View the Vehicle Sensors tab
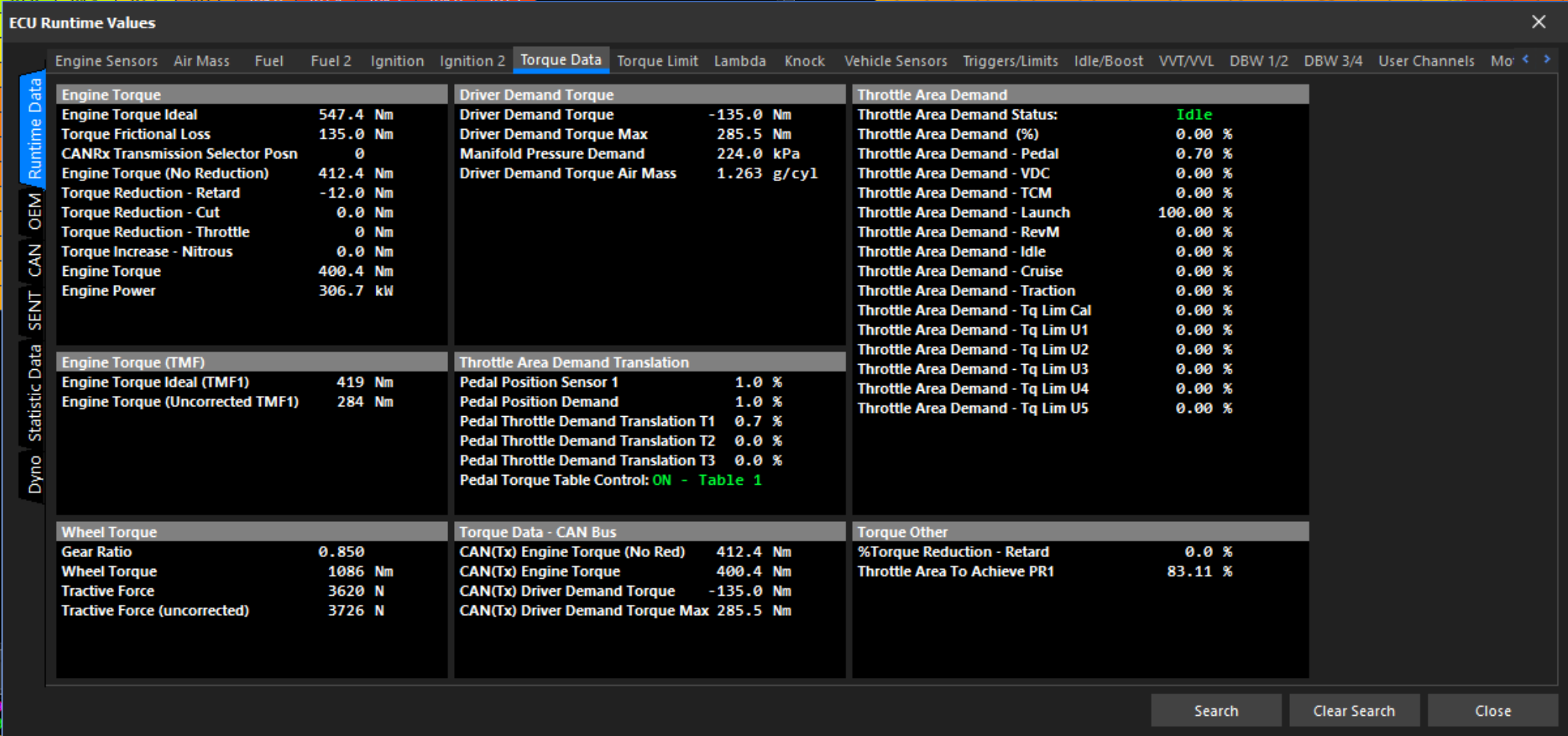 (895, 61)
